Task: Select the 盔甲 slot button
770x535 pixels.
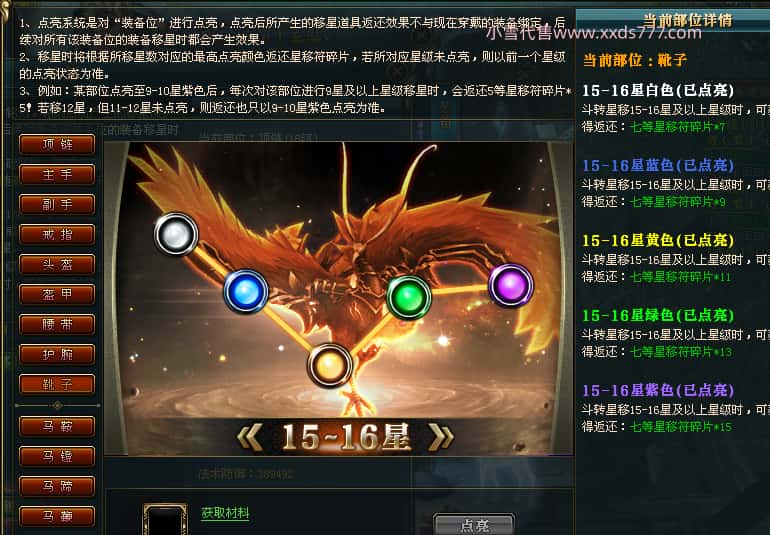Action: point(57,294)
